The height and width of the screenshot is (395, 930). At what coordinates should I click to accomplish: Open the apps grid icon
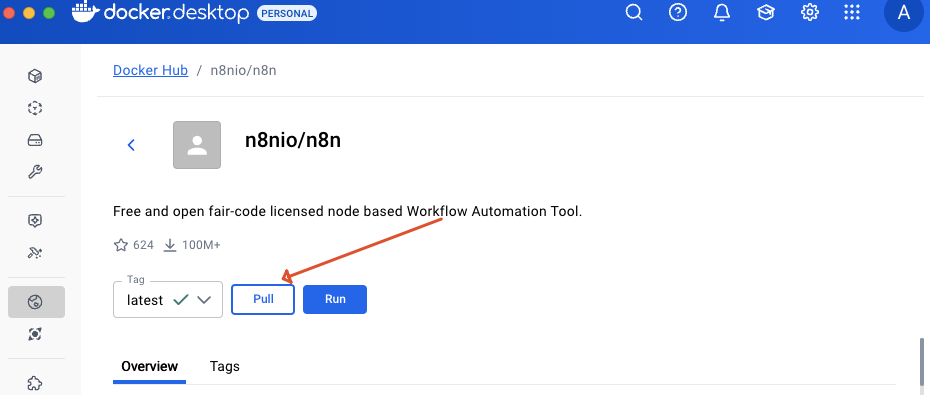tap(852, 12)
